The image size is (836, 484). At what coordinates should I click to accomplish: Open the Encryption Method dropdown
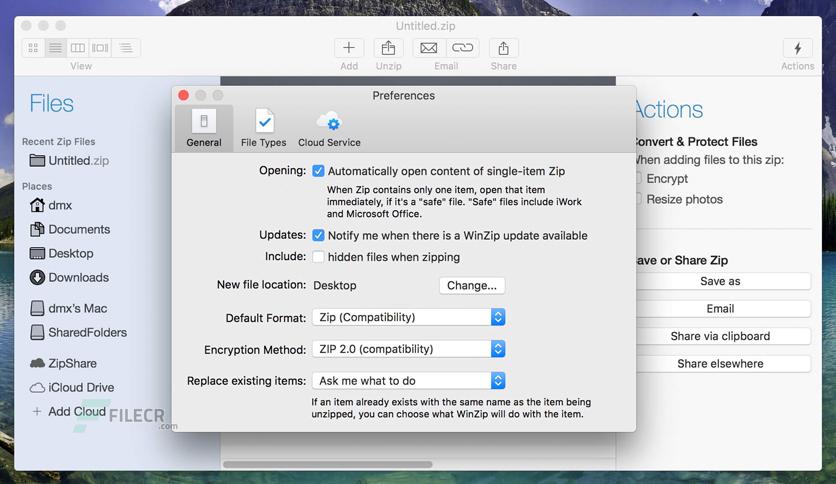(x=408, y=349)
